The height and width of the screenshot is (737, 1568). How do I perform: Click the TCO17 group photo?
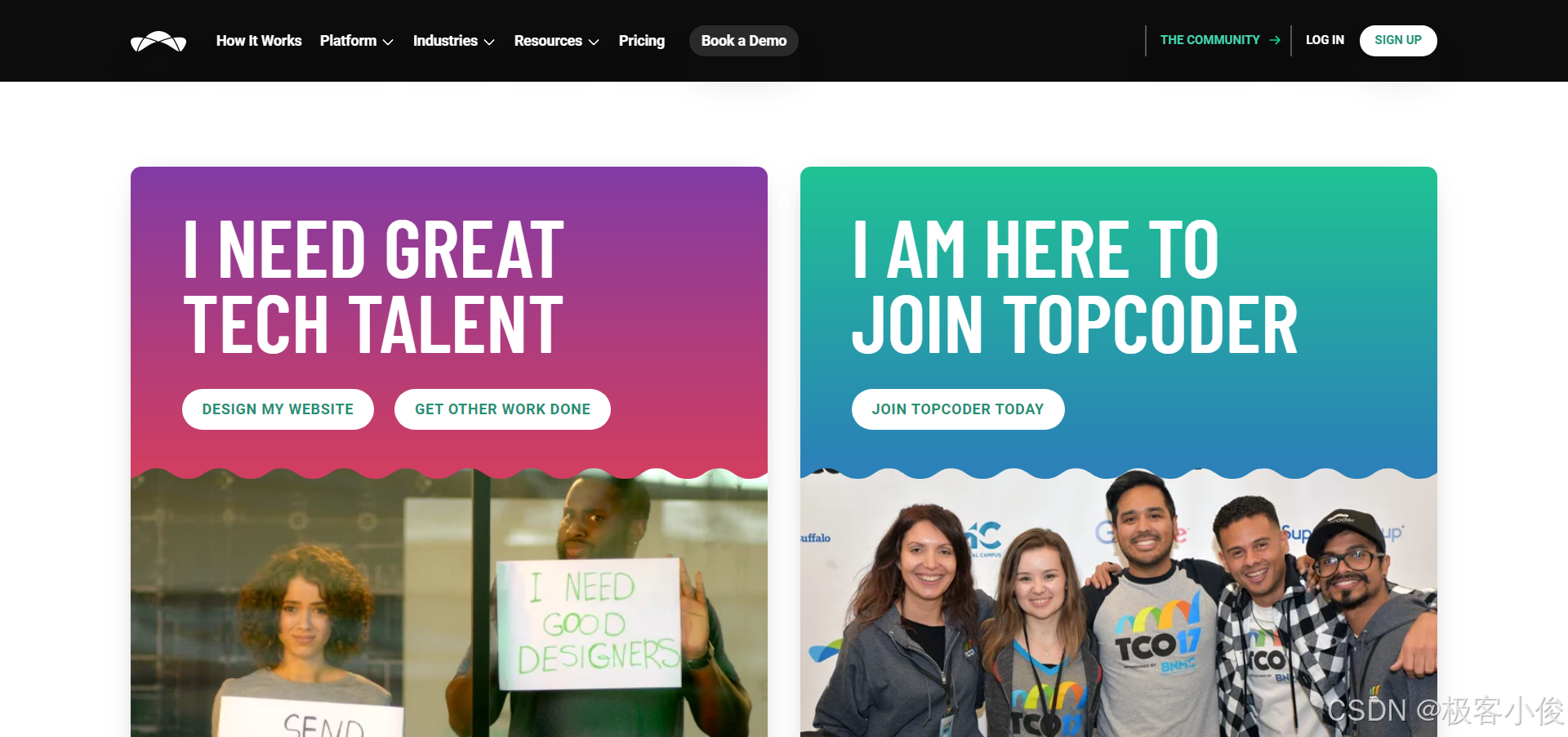coord(1119,603)
